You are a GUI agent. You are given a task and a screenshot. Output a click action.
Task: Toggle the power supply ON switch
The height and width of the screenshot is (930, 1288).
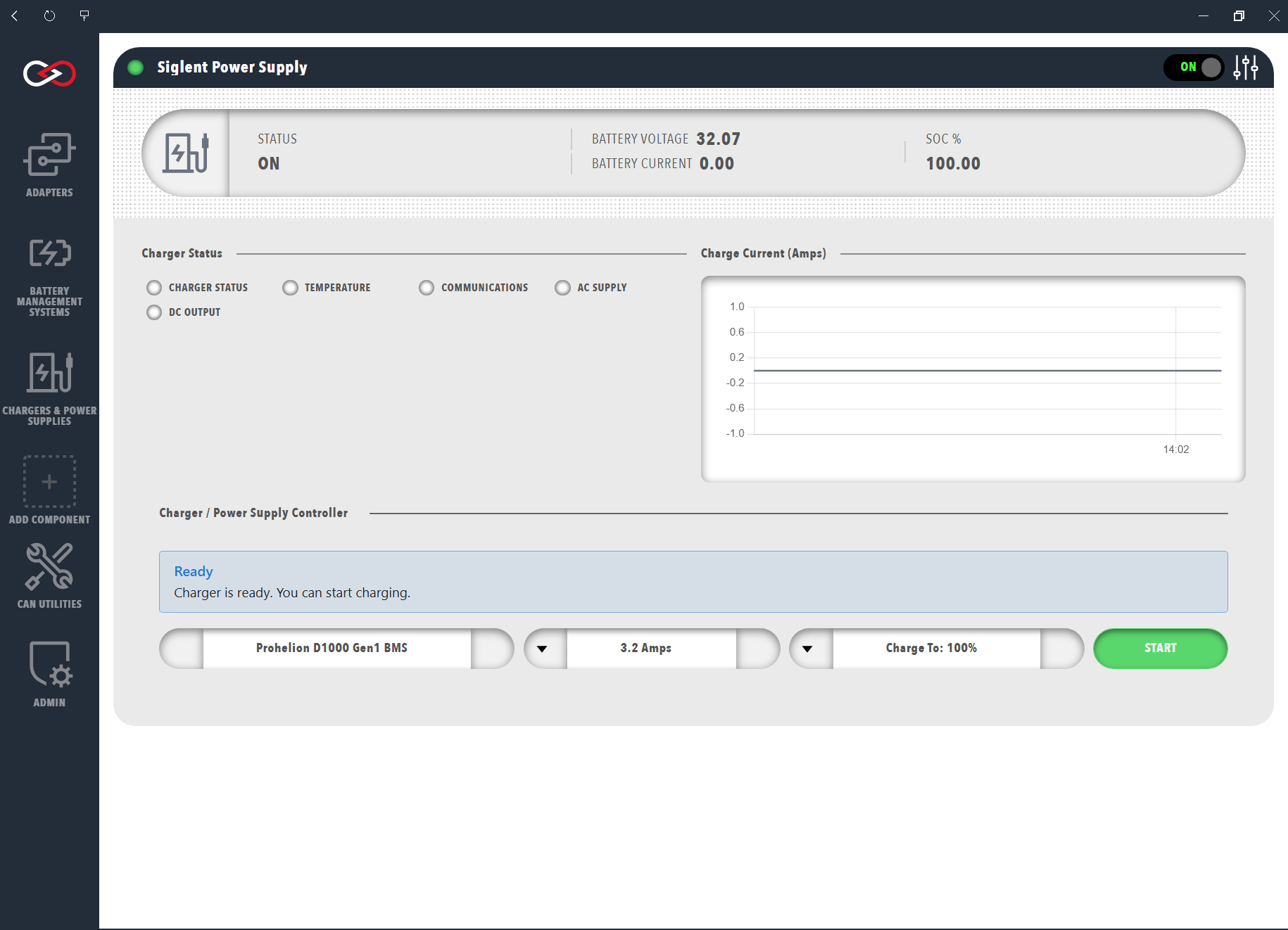(1194, 68)
